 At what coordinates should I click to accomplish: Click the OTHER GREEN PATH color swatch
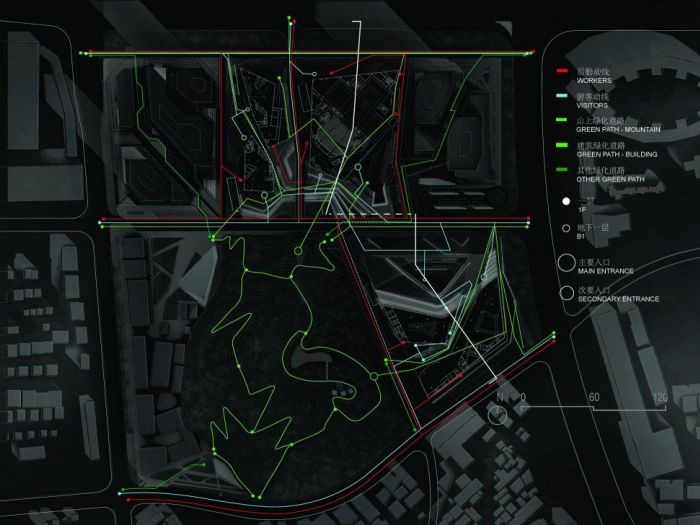click(x=562, y=170)
